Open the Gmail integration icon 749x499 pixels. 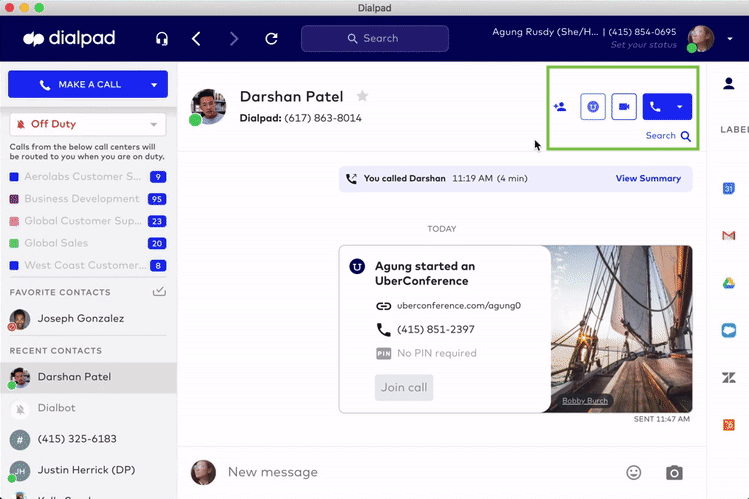pos(728,235)
